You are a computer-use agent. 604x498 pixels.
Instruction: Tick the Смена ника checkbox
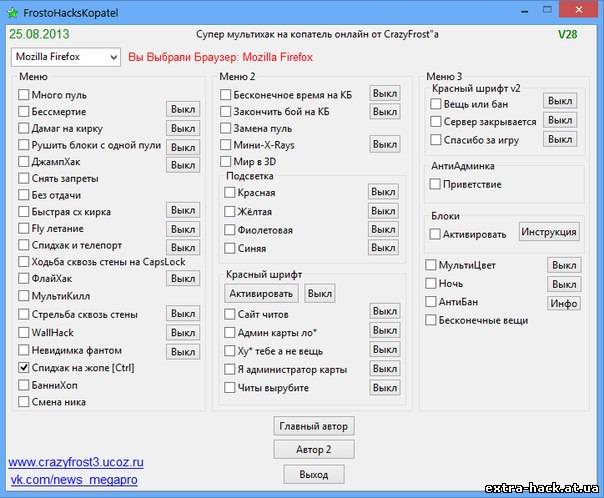(24, 402)
